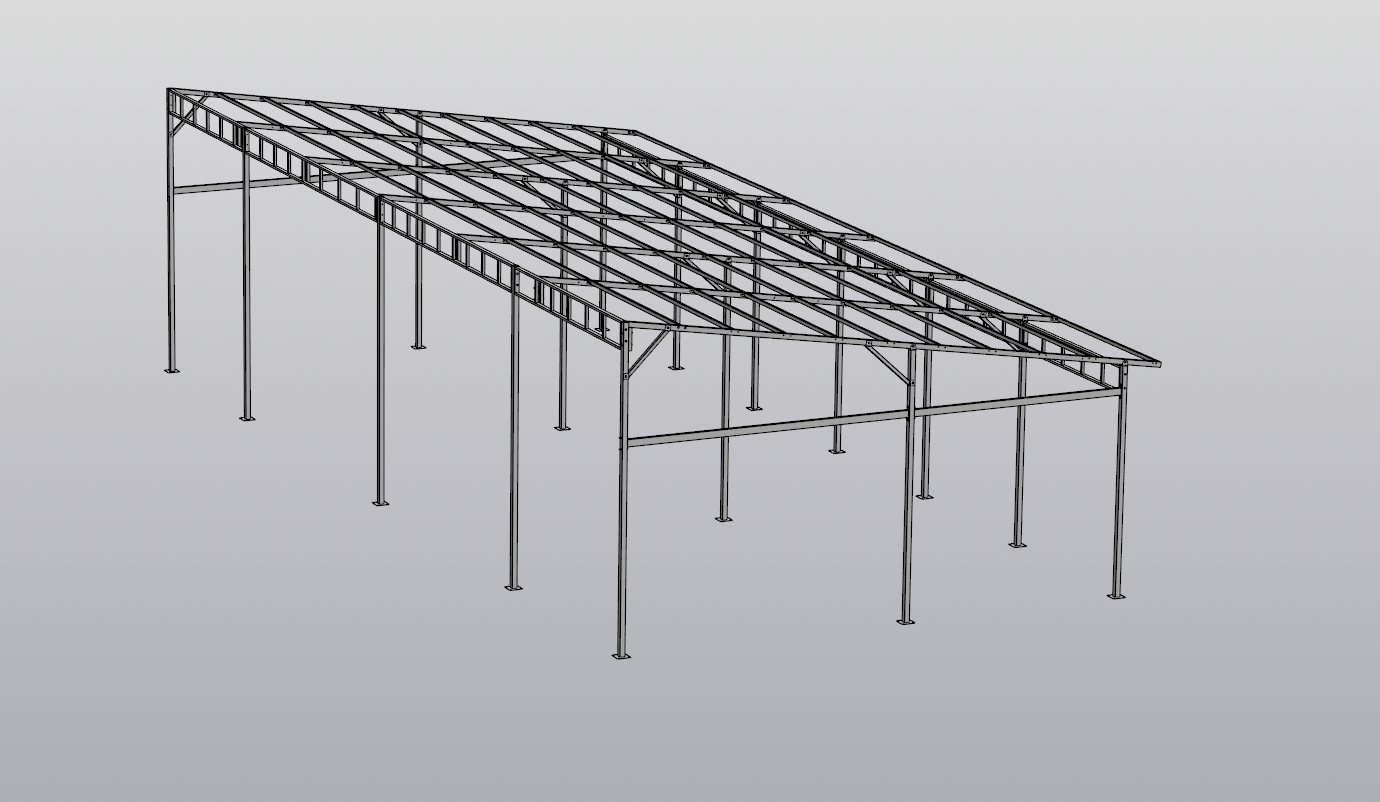The width and height of the screenshot is (1380, 802).
Task: Select the left-side column nearest the front corner column
Action: point(514,450)
